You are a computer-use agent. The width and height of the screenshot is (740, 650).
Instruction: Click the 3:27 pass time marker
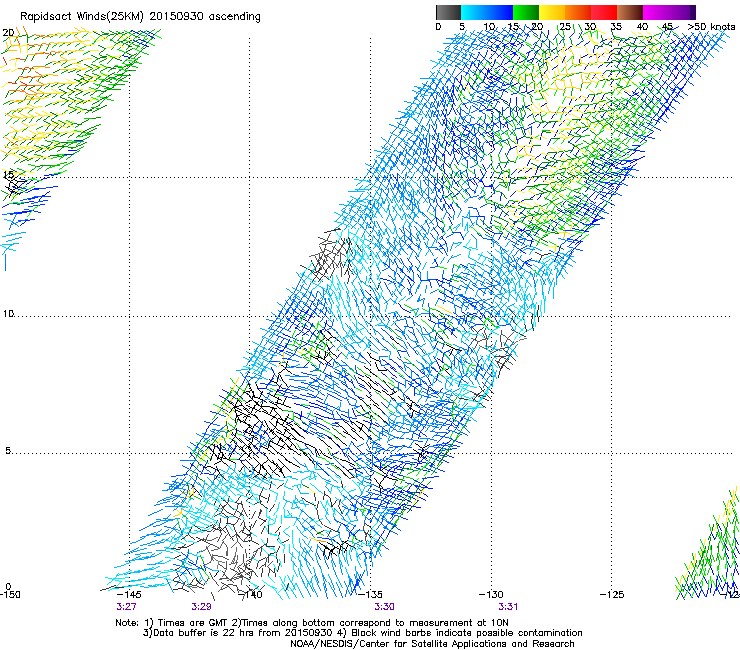[126, 607]
